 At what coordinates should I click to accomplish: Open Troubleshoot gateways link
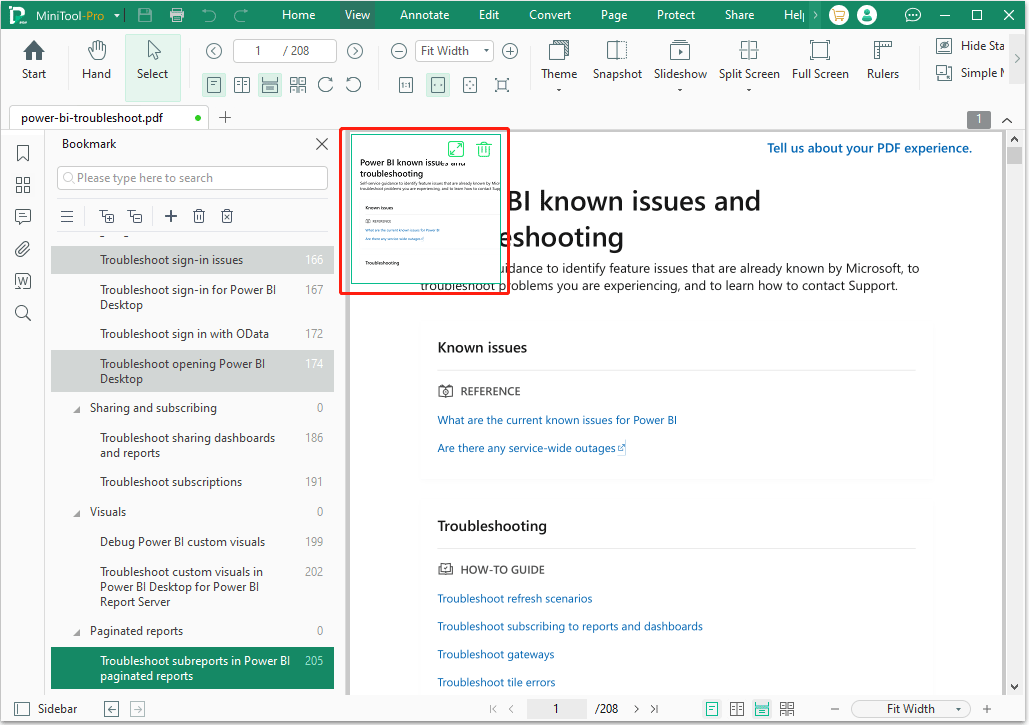click(x=495, y=654)
